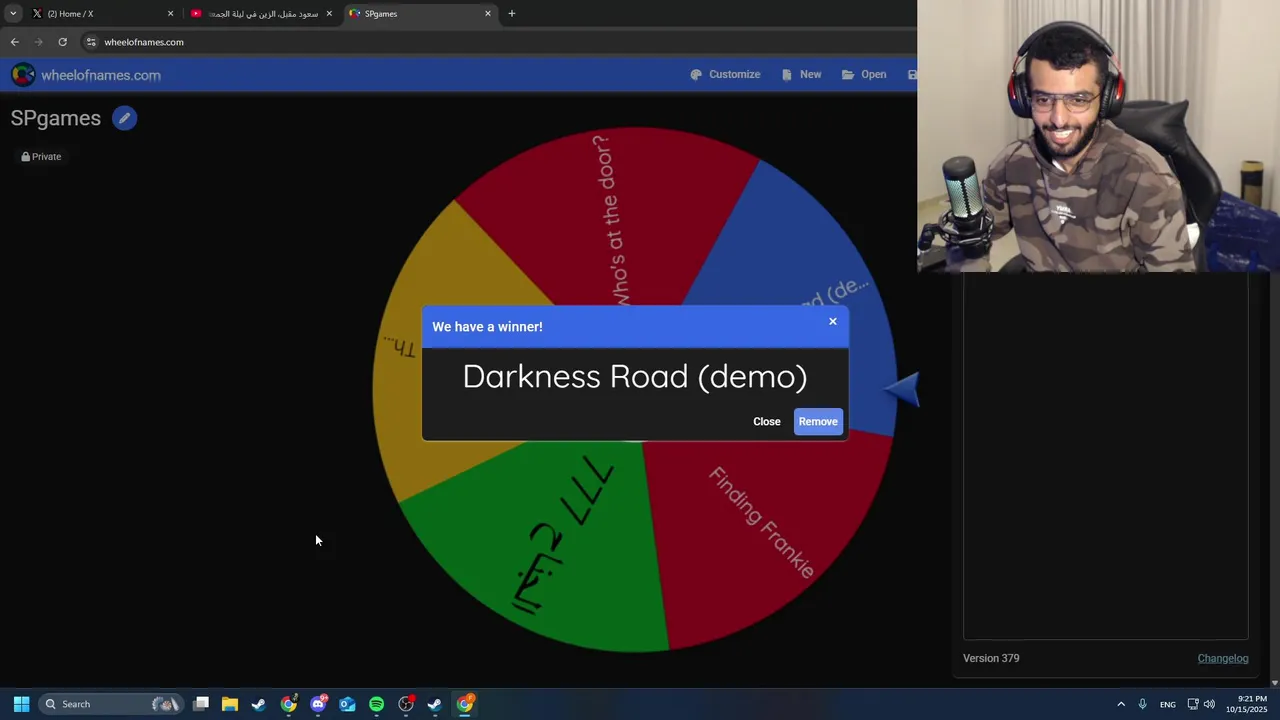Open File Explorer from the taskbar
The height and width of the screenshot is (720, 1280).
[x=230, y=704]
